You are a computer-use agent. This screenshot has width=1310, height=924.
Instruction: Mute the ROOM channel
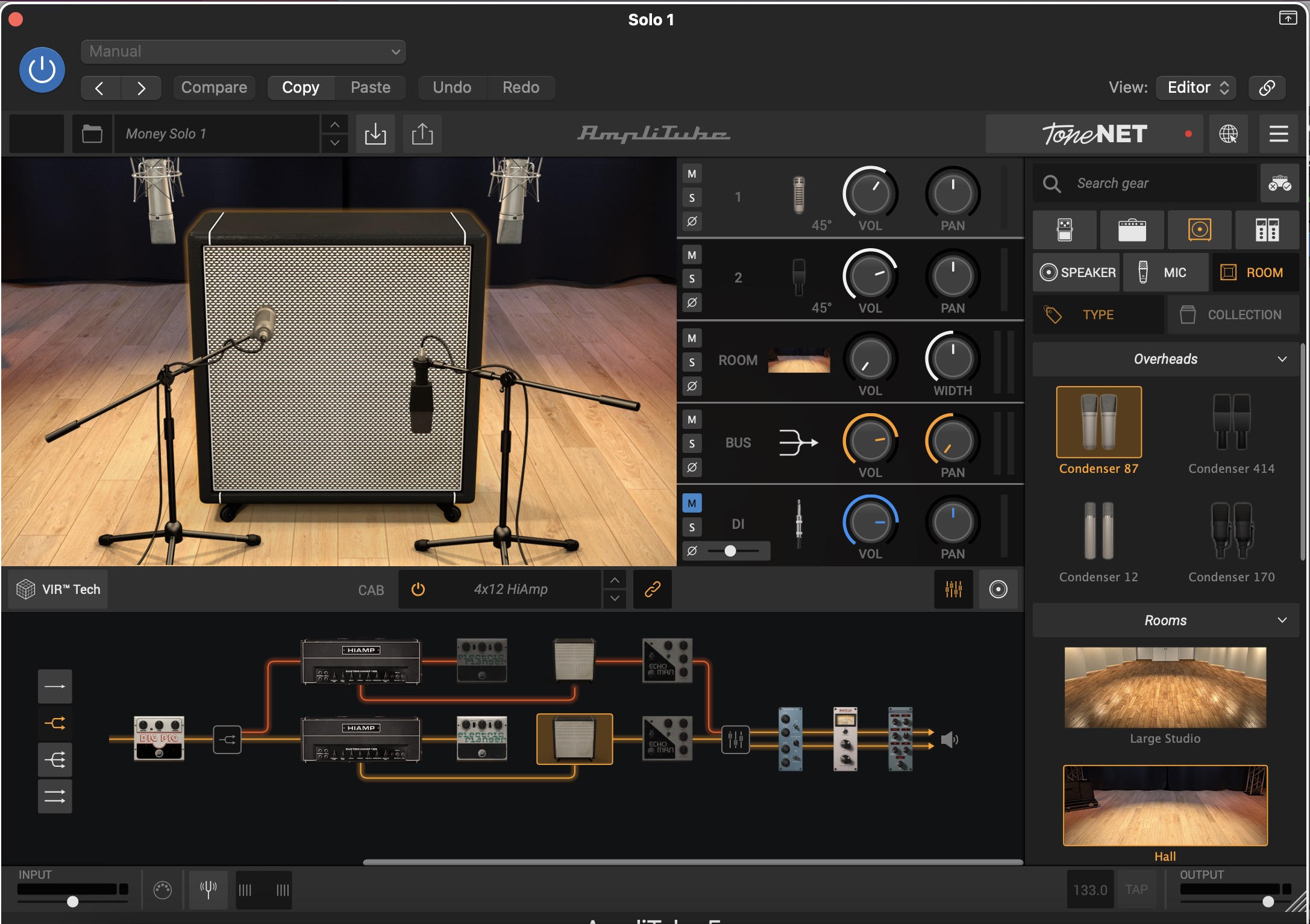tap(692, 339)
